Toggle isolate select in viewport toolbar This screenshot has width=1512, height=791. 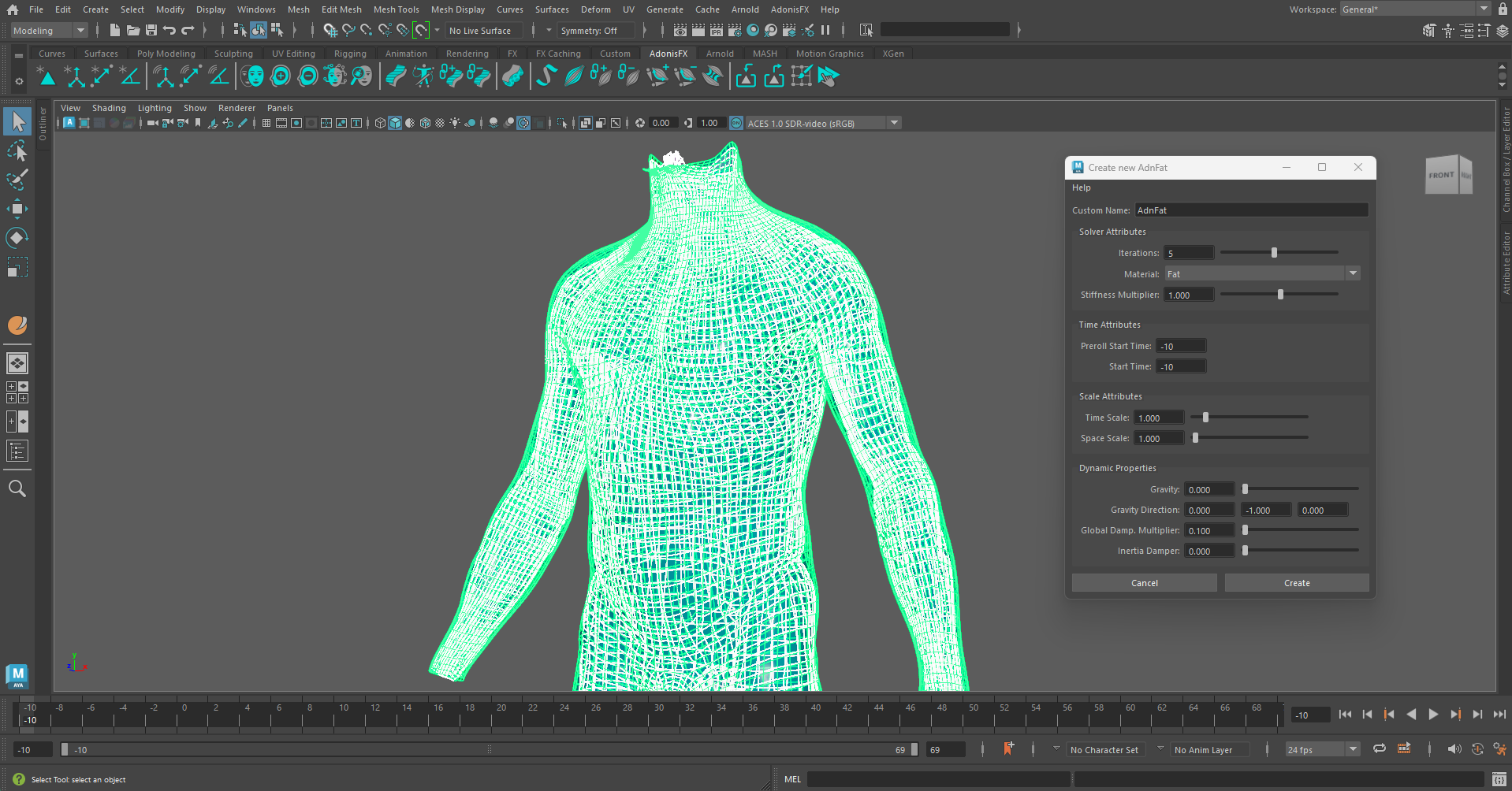tap(561, 123)
